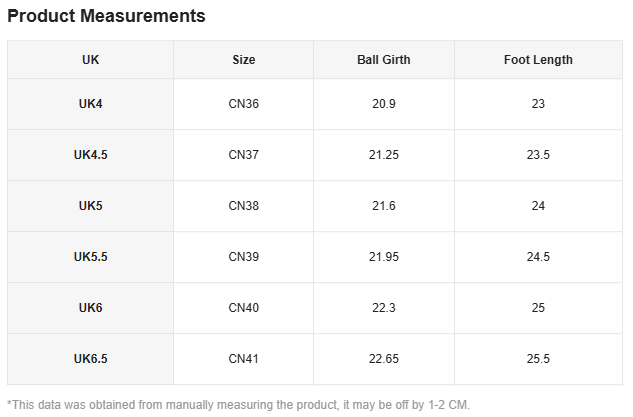The width and height of the screenshot is (633, 417).
Task: Select the UK6 row label
Action: click(x=90, y=308)
